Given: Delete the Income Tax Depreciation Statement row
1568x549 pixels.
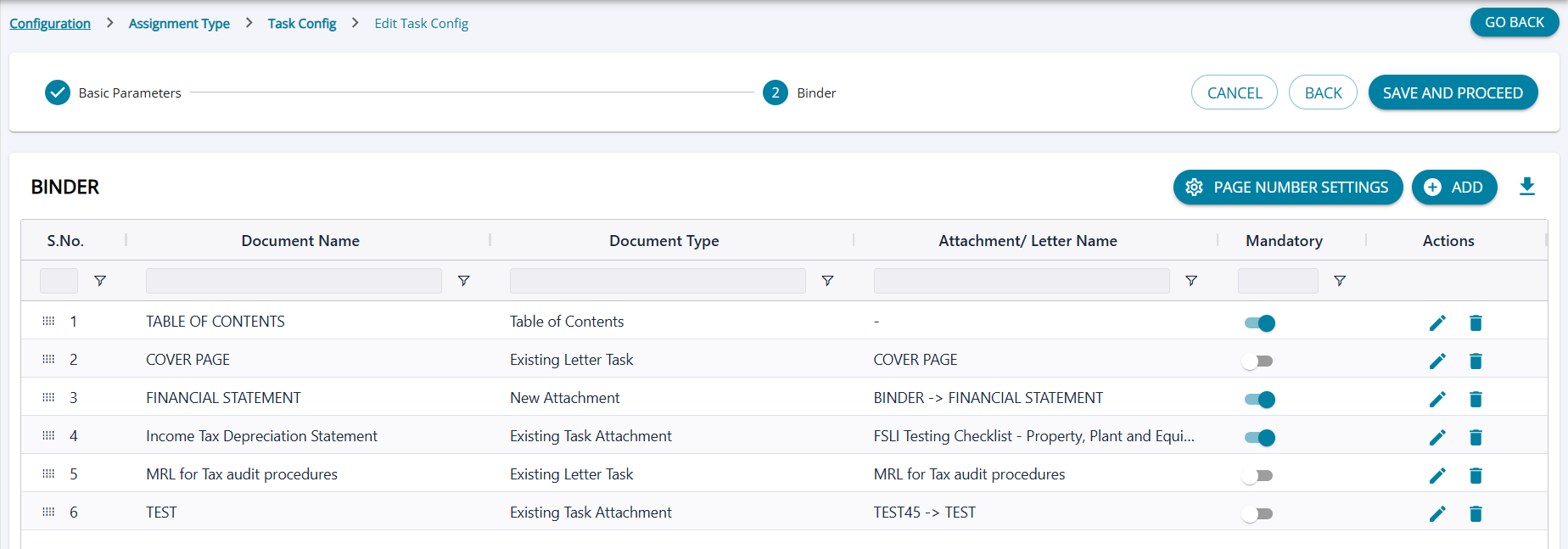Looking at the screenshot, I should coord(1476,438).
